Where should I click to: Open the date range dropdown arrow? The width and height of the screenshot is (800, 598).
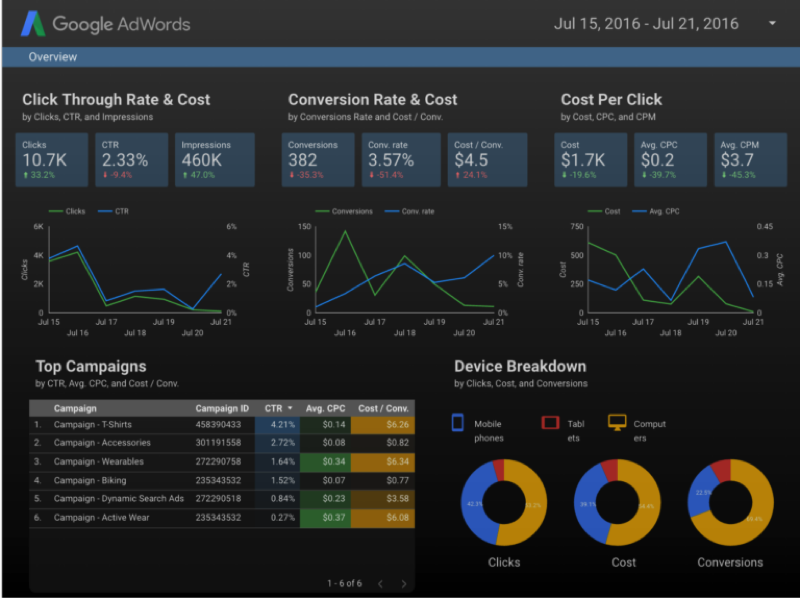click(x=772, y=23)
